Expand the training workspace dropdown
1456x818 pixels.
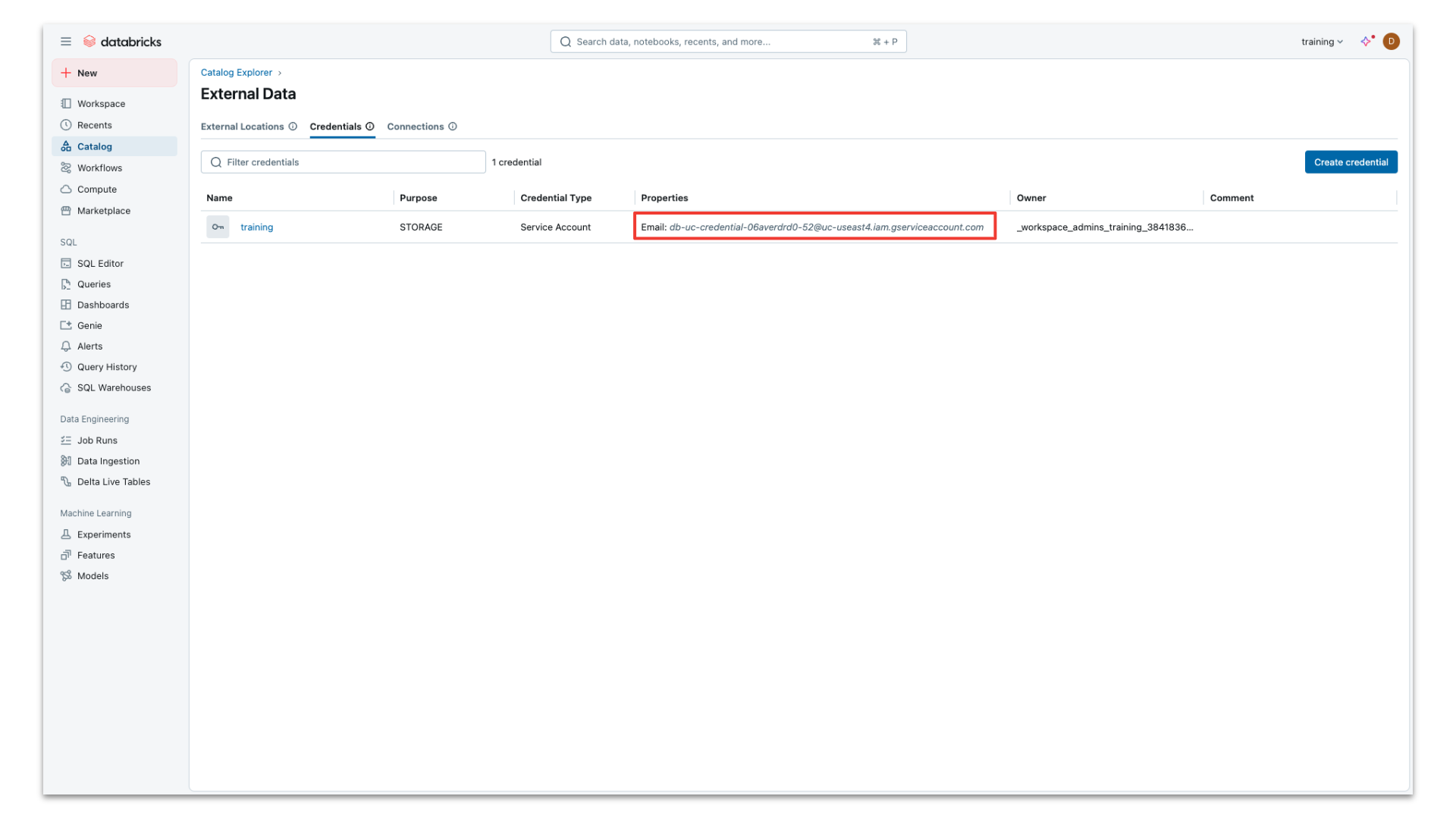1322,42
